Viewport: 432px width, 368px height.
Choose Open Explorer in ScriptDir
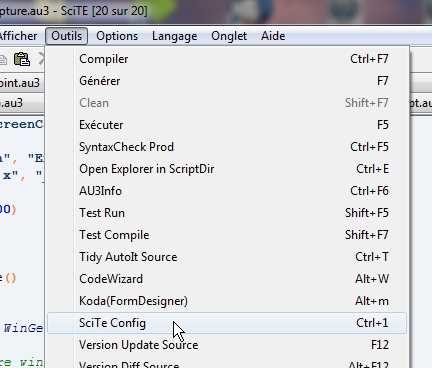point(227,169)
